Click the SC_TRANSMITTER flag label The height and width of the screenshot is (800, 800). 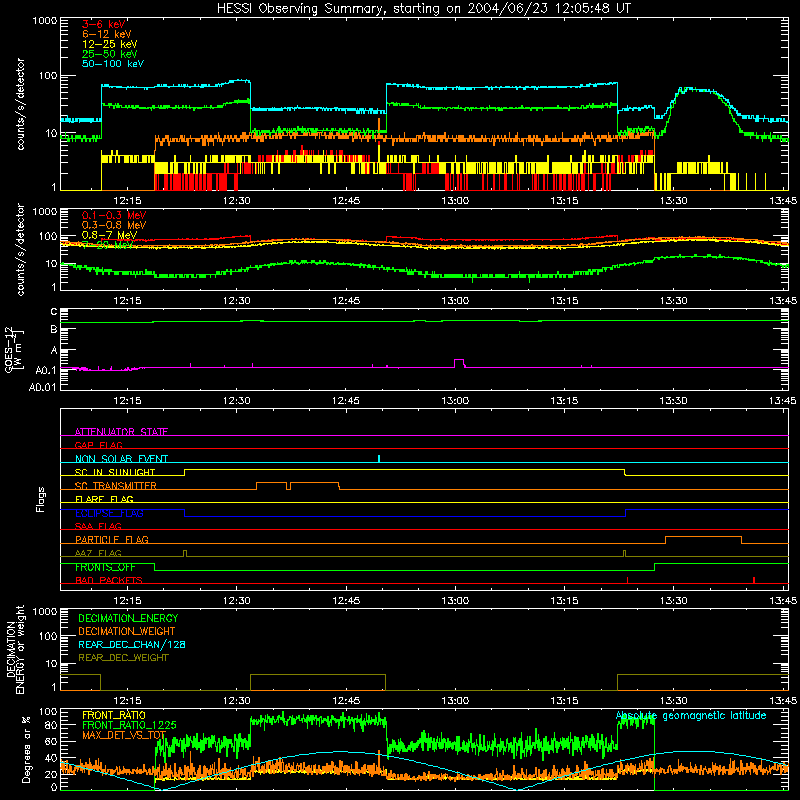pos(116,486)
